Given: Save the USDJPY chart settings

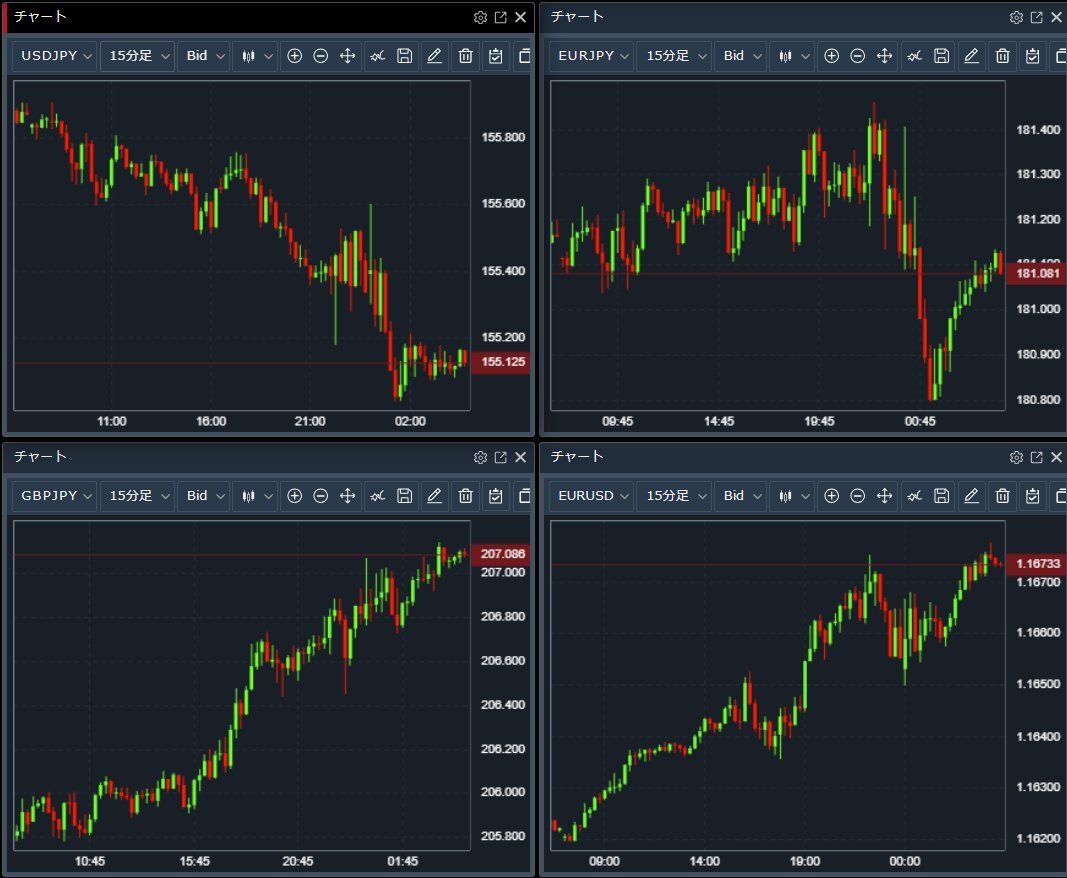Looking at the screenshot, I should click(x=404, y=56).
